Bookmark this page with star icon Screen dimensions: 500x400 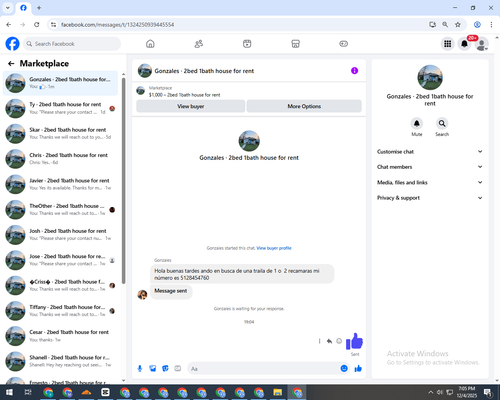coord(458,25)
